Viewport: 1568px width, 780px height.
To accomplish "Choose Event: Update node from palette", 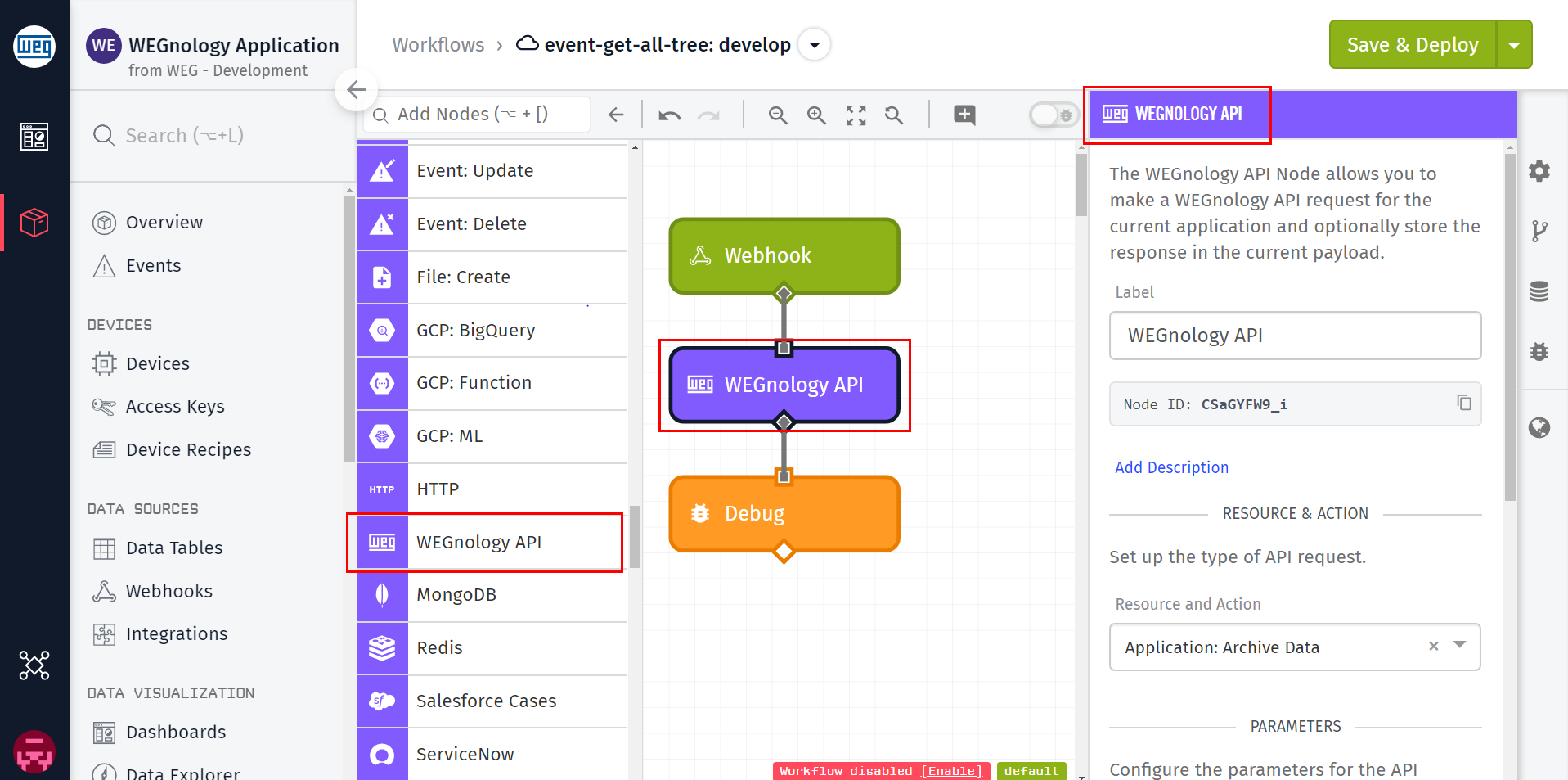I will (x=492, y=170).
